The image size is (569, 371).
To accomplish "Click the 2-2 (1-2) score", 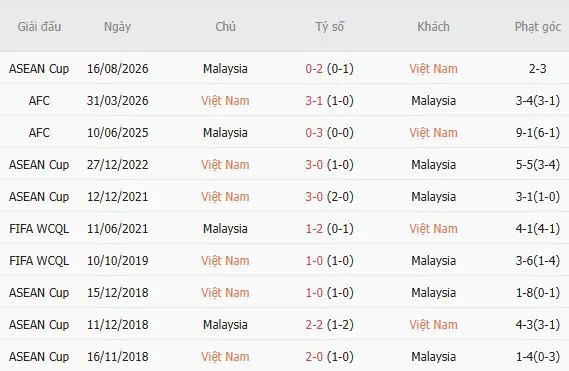I will coord(329,325).
